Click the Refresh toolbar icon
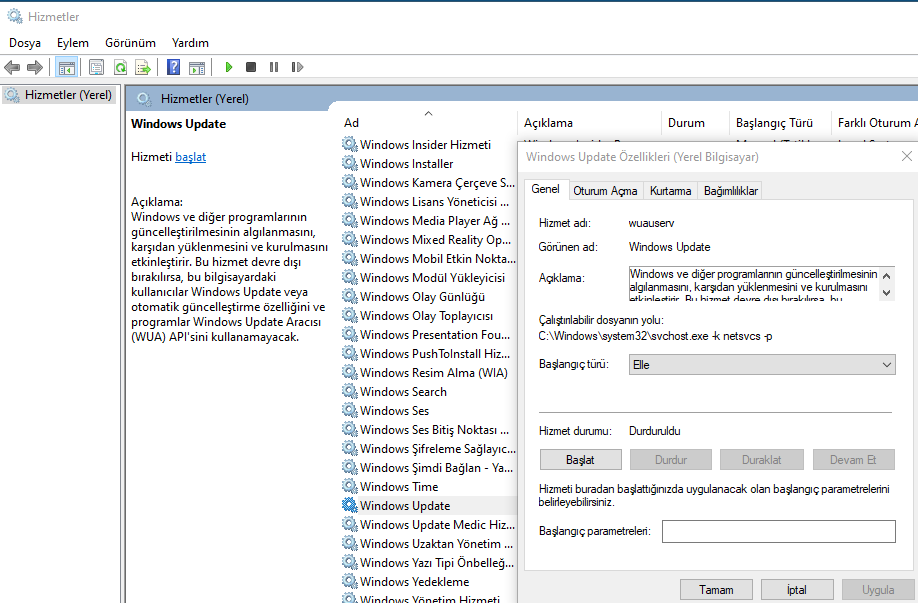This screenshot has height=603, width=918. coord(121,67)
